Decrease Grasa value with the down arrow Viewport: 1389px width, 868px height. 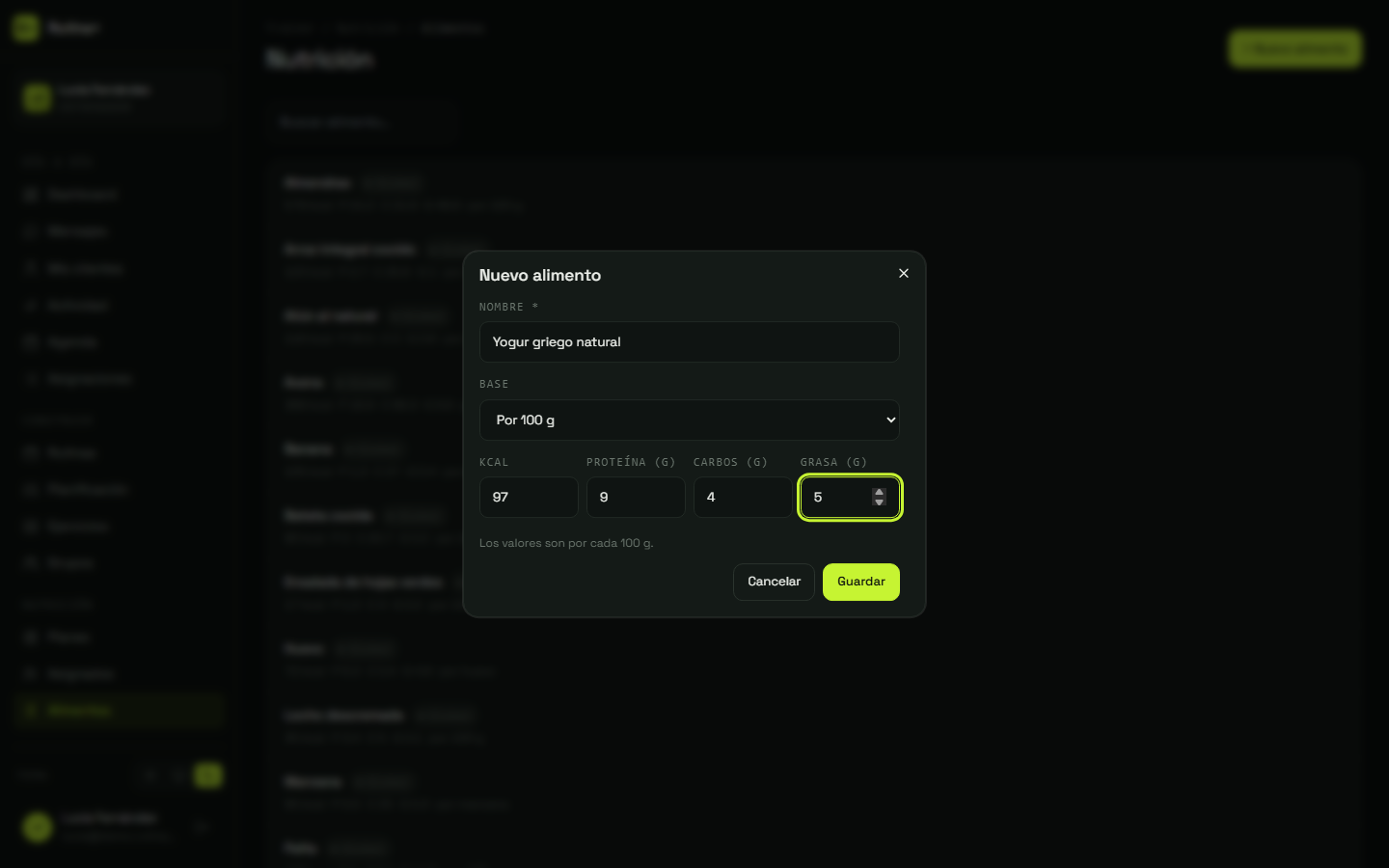[879, 502]
